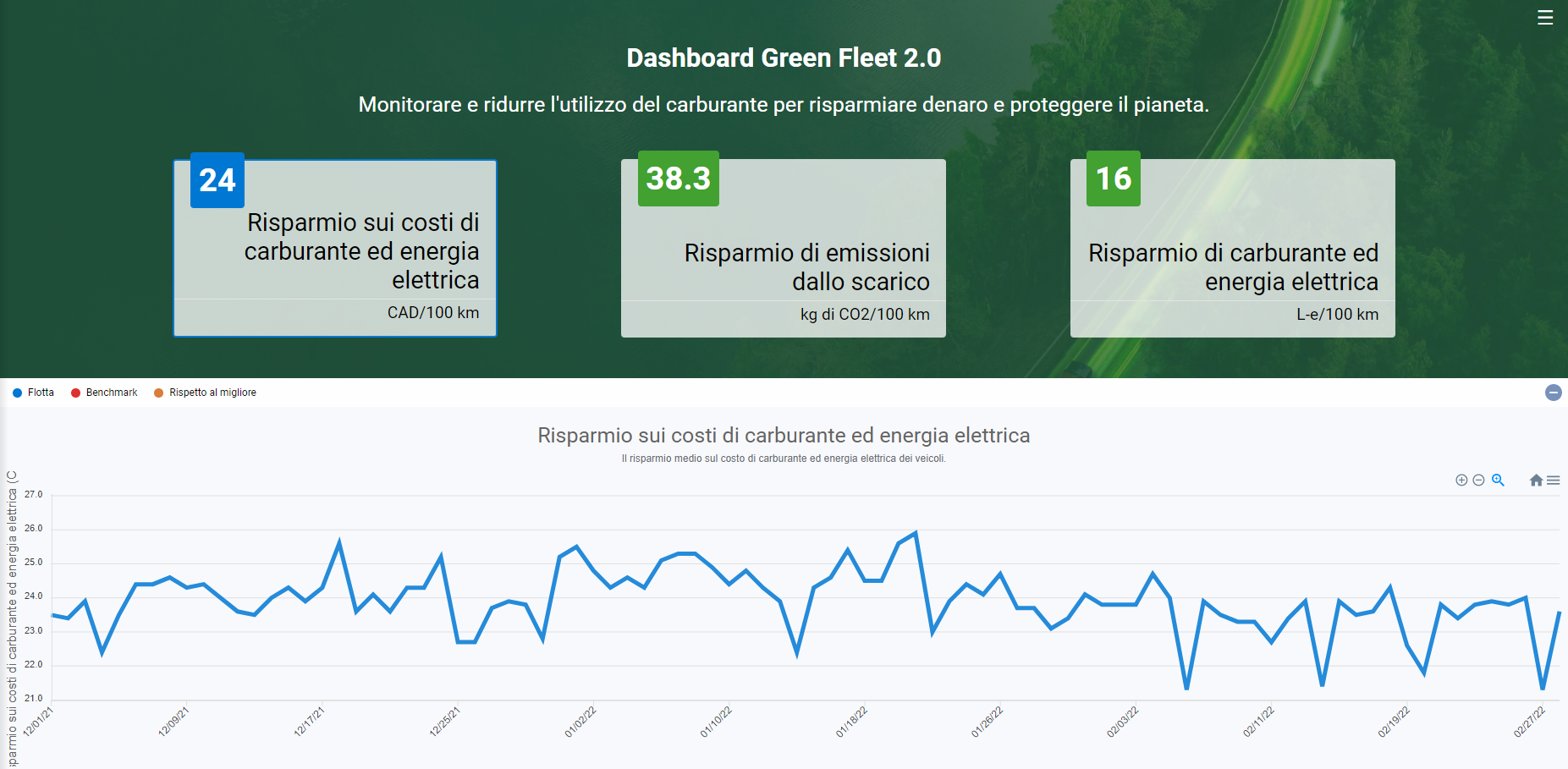Collapse the legend bar with the minus button

(x=1554, y=392)
